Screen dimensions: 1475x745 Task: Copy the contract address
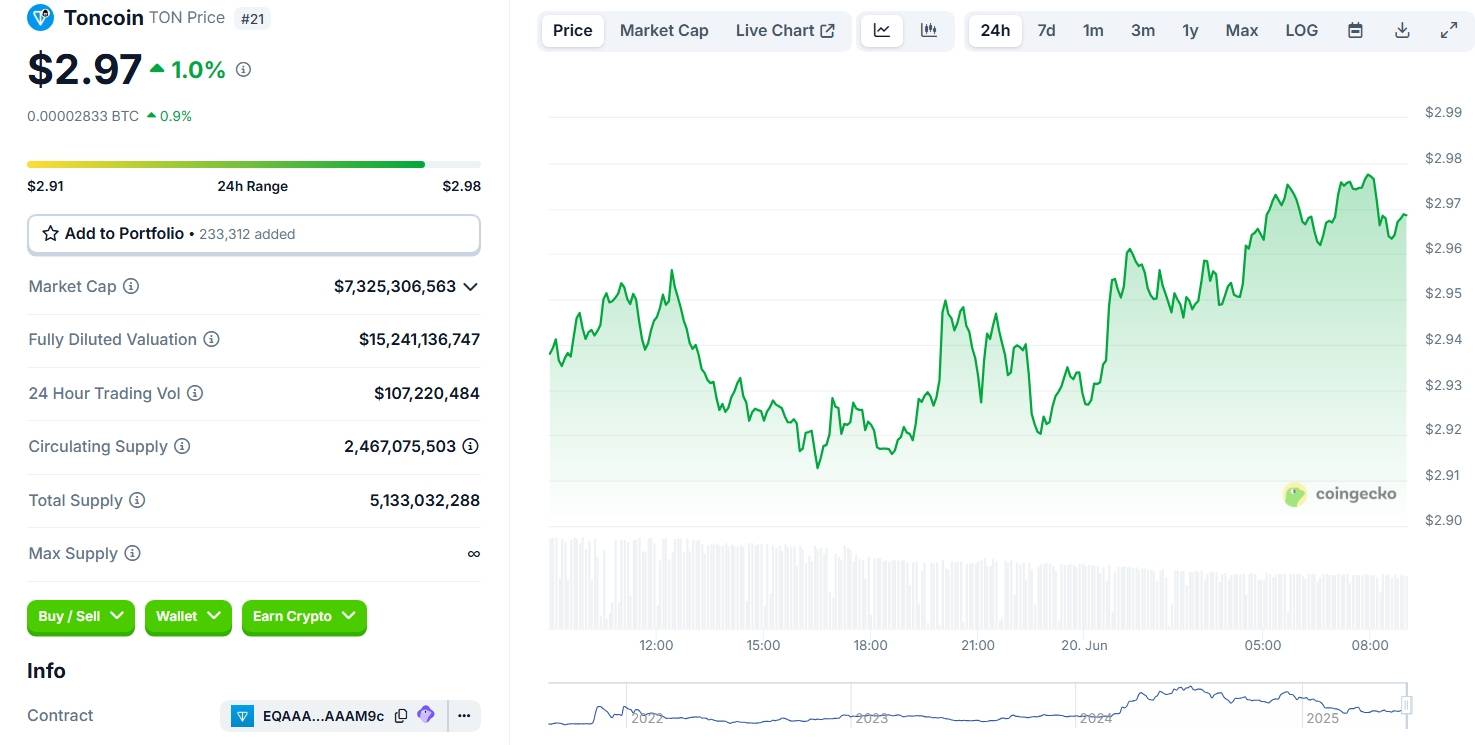click(x=401, y=715)
